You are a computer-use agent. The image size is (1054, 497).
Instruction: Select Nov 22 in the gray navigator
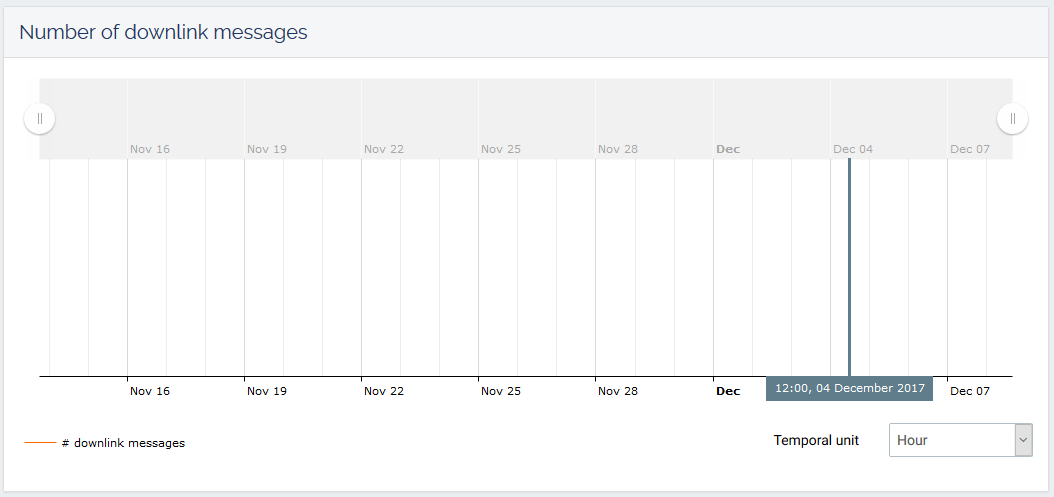(384, 149)
